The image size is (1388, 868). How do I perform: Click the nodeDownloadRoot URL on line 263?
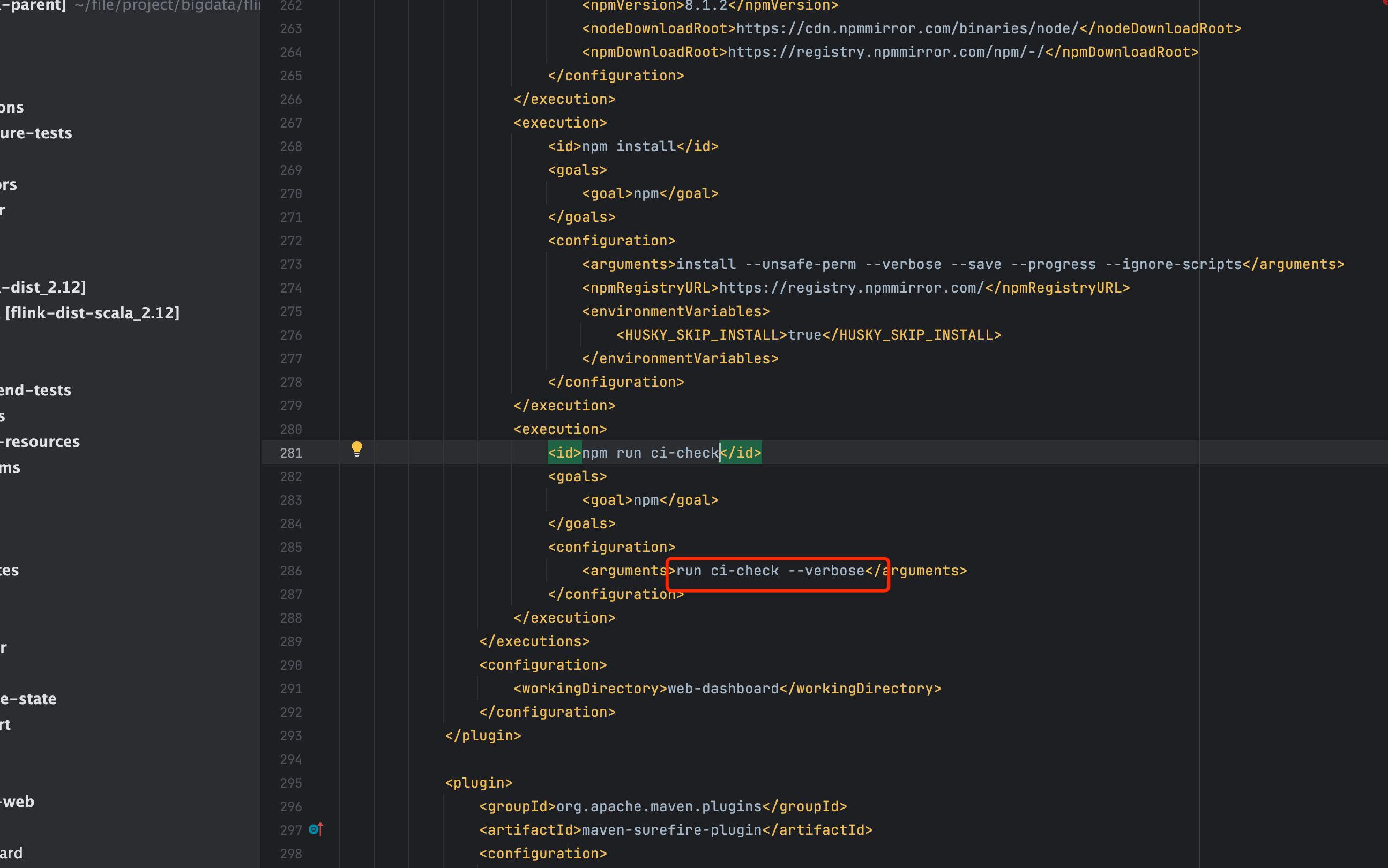pos(907,28)
